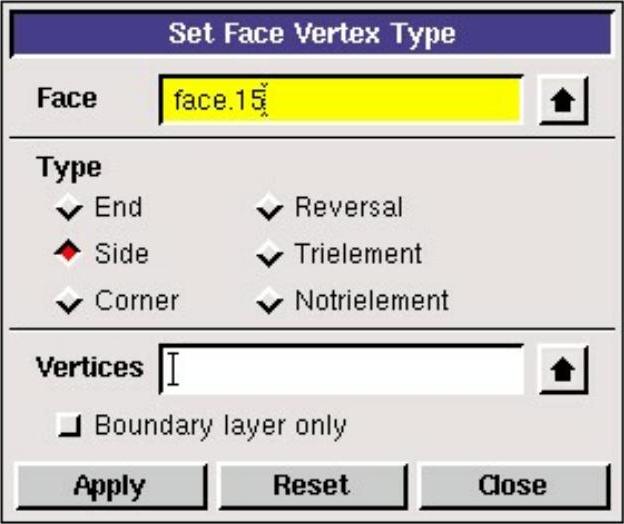
Task: Enable the Boundary layer only checkbox
Action: (x=71, y=426)
